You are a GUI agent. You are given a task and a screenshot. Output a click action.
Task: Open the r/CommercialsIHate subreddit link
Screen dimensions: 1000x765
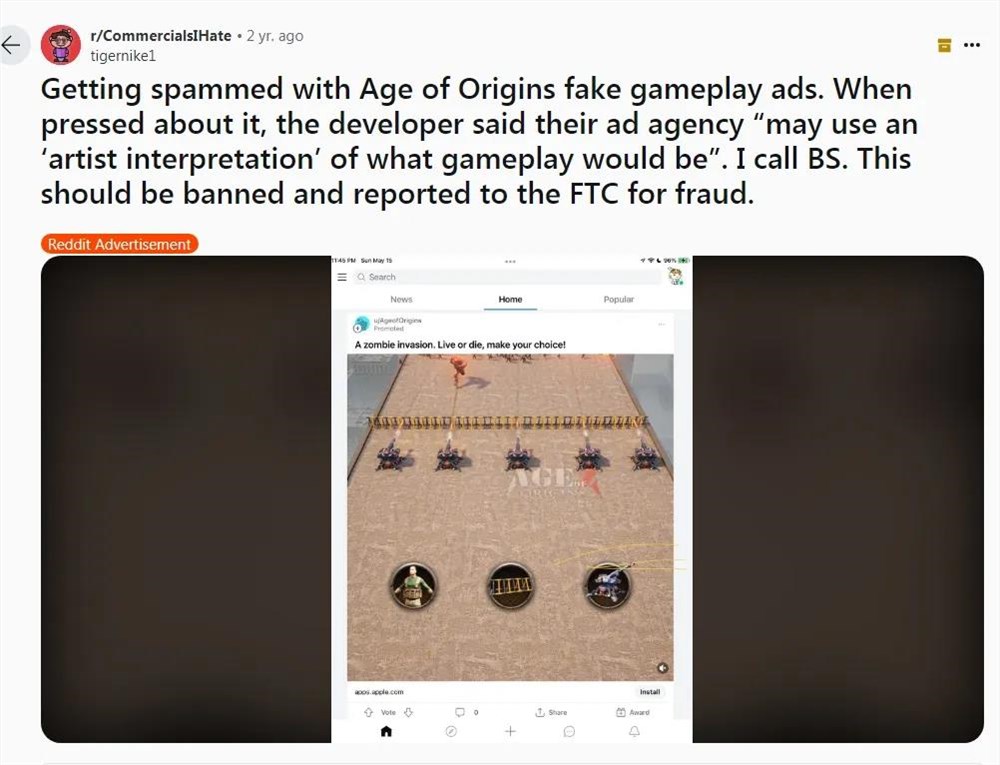pos(161,36)
